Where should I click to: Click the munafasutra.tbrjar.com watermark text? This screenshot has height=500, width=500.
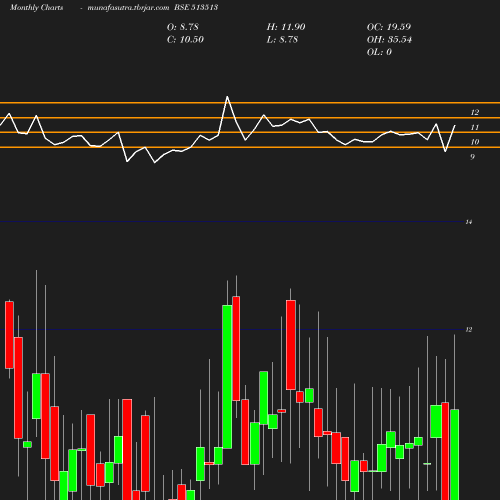click(x=128, y=8)
